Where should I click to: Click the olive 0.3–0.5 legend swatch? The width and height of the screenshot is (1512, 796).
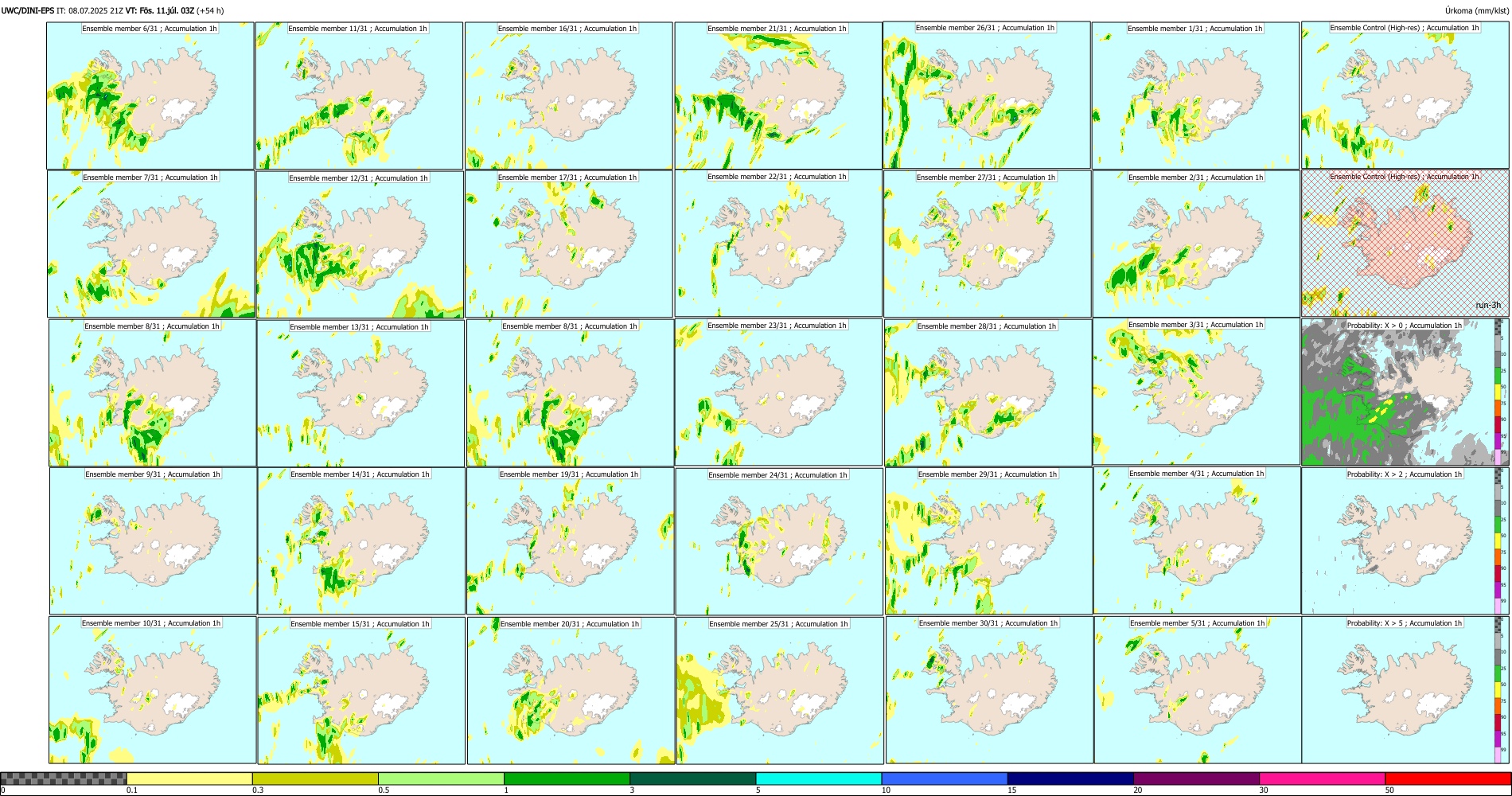point(315,778)
